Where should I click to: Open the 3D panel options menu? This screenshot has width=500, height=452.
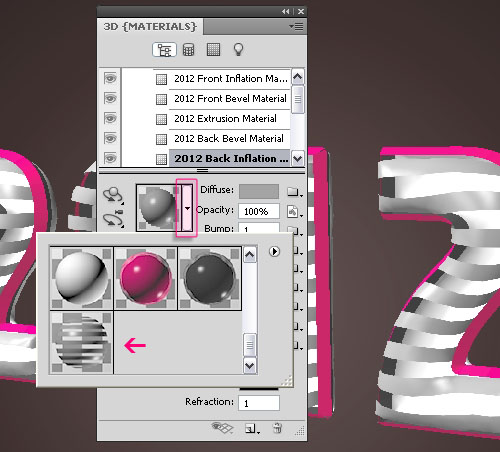click(x=296, y=26)
